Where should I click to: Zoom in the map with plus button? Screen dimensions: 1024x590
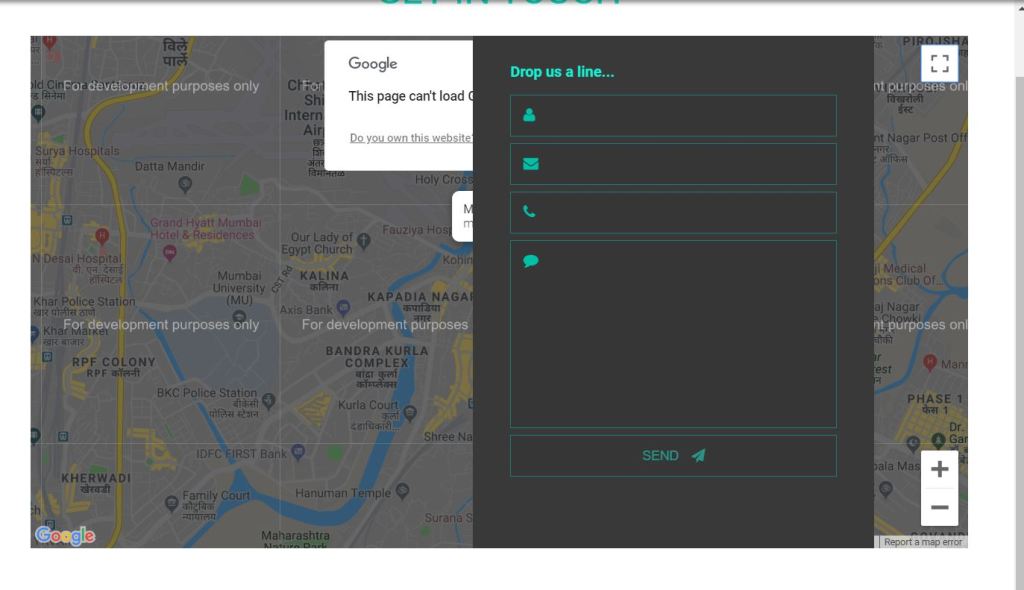(939, 469)
